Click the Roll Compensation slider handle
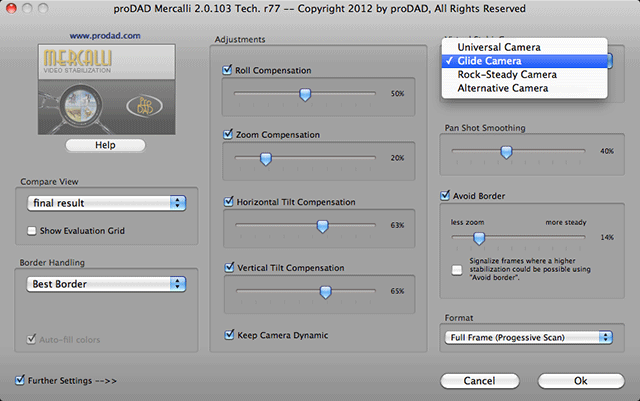This screenshot has width=640, height=401. point(305,95)
